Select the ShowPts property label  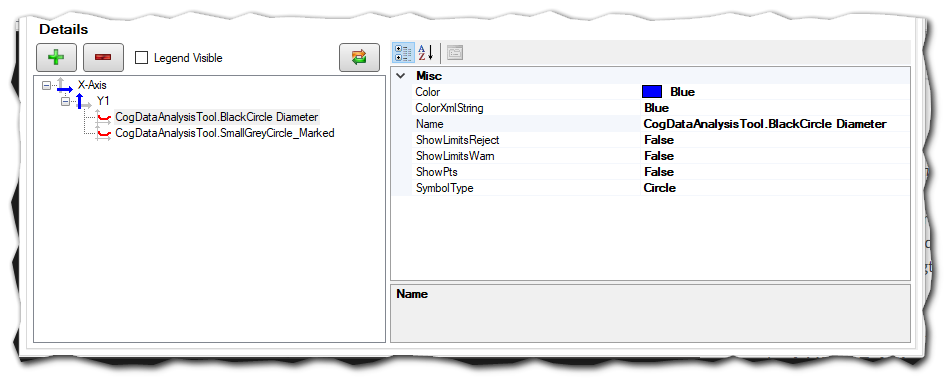coord(436,172)
